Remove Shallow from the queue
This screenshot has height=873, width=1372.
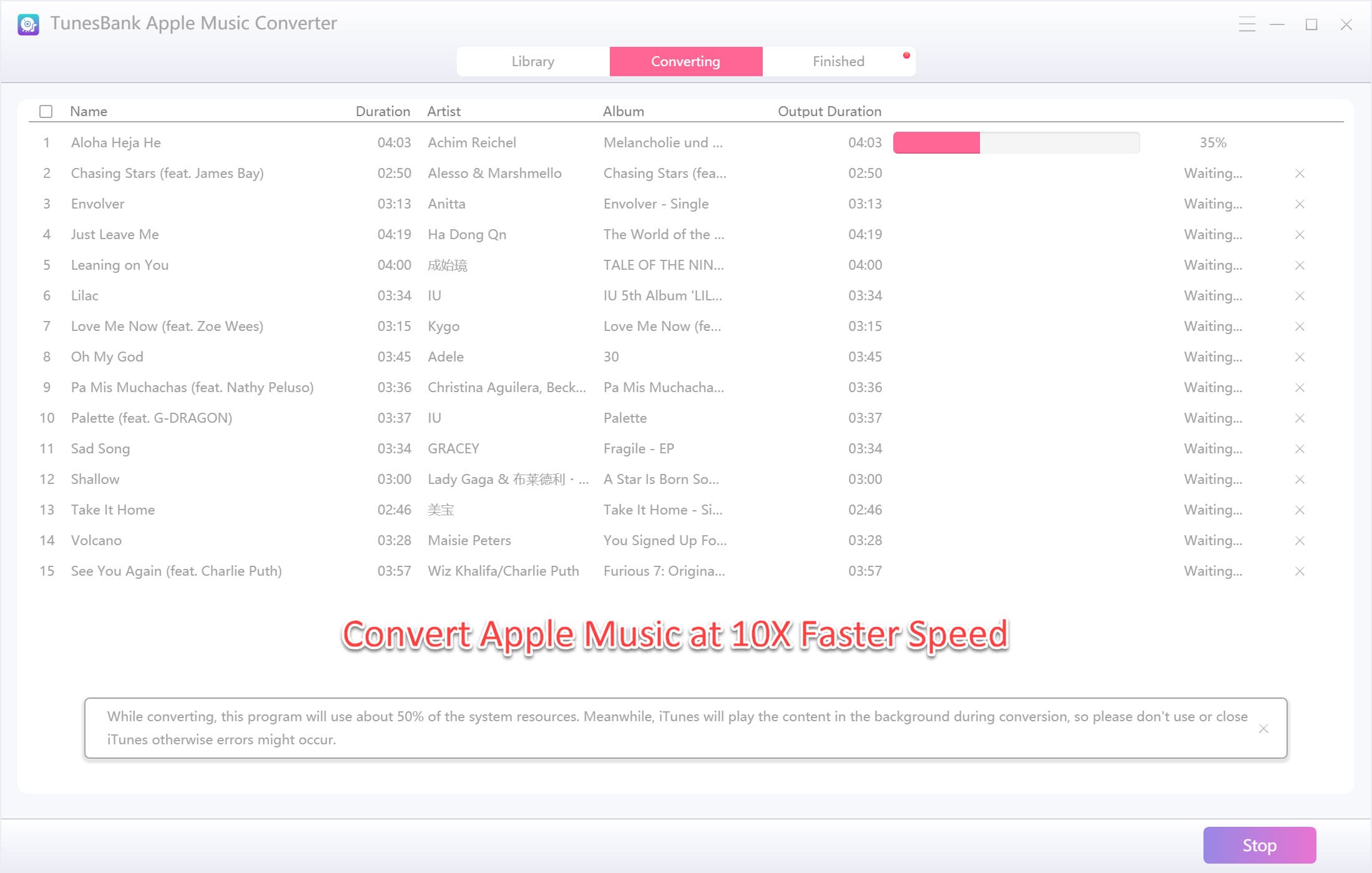click(x=1300, y=479)
